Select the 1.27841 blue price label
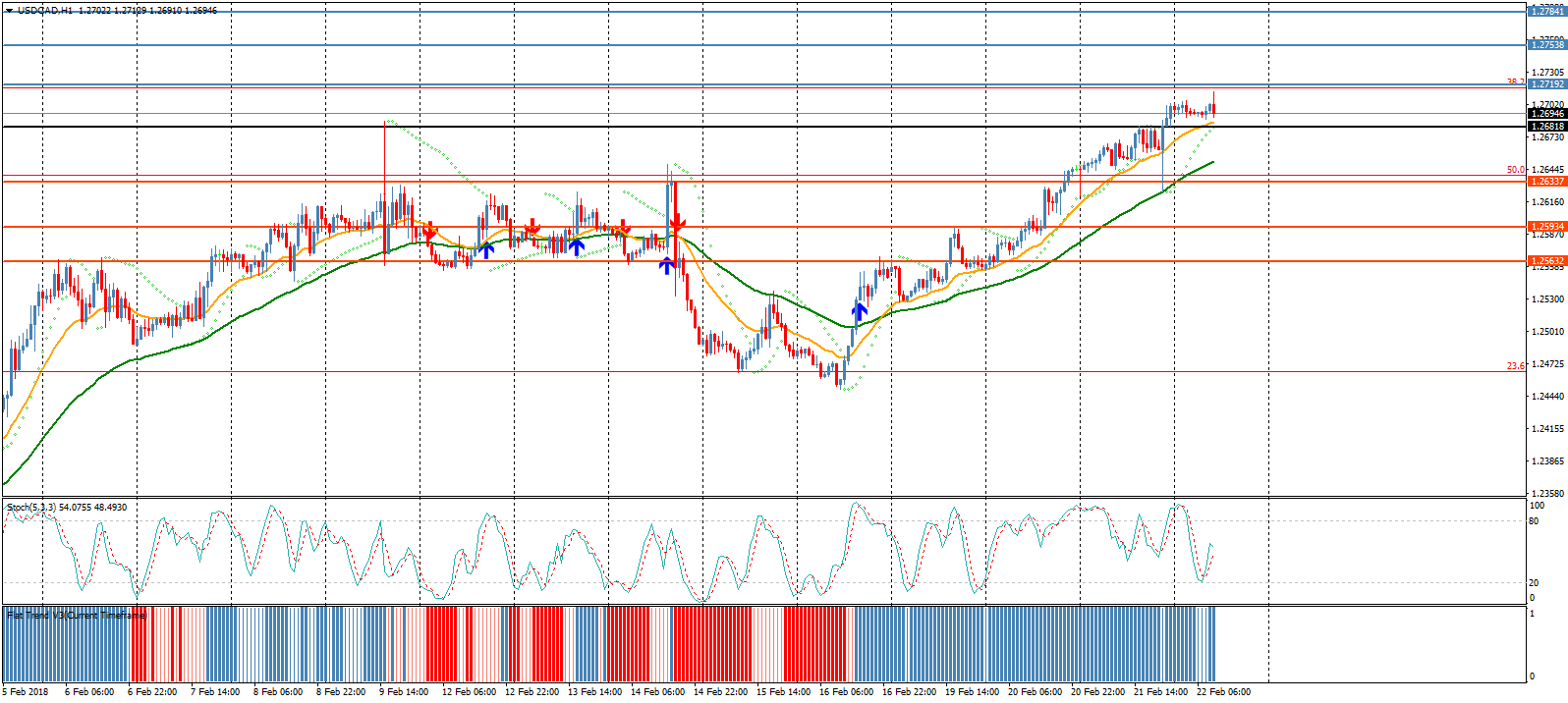Viewport: 1568px width, 703px height. [1546, 12]
